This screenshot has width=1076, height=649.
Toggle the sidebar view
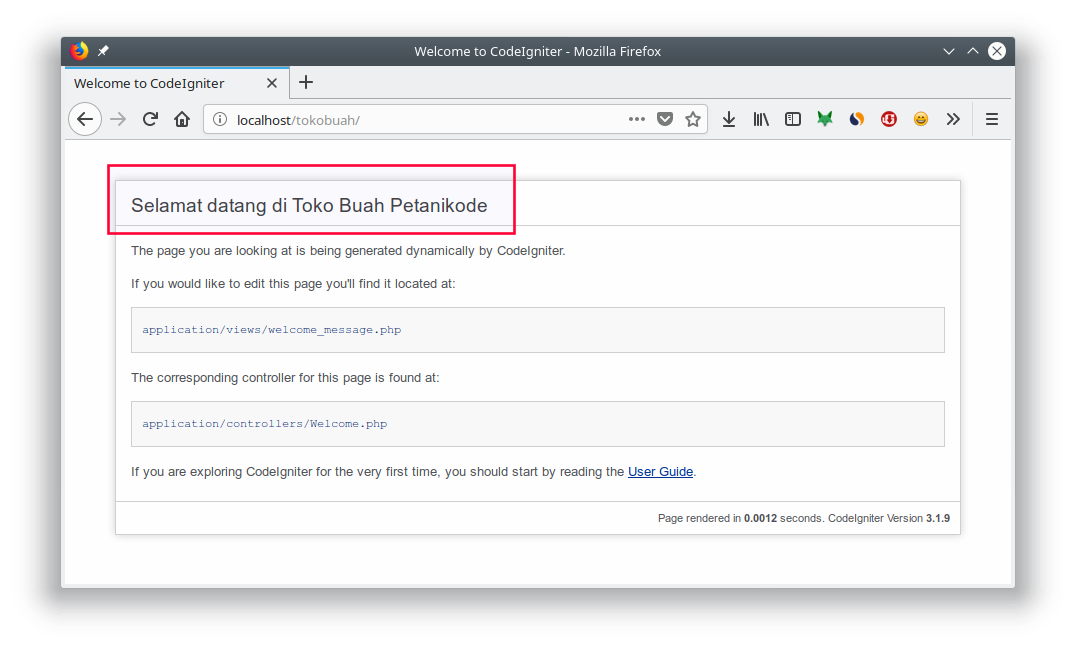click(x=793, y=119)
